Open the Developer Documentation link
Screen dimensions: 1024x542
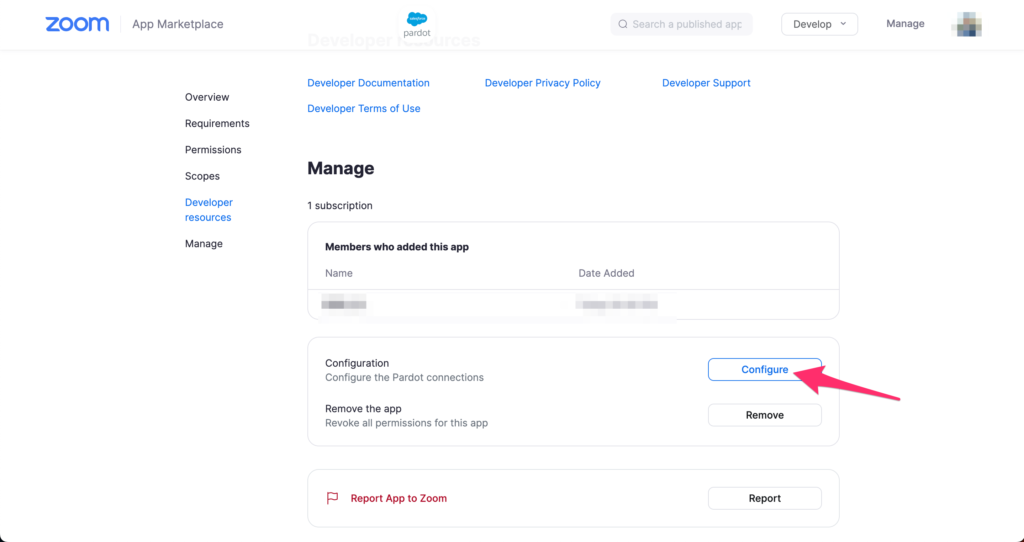(x=368, y=83)
